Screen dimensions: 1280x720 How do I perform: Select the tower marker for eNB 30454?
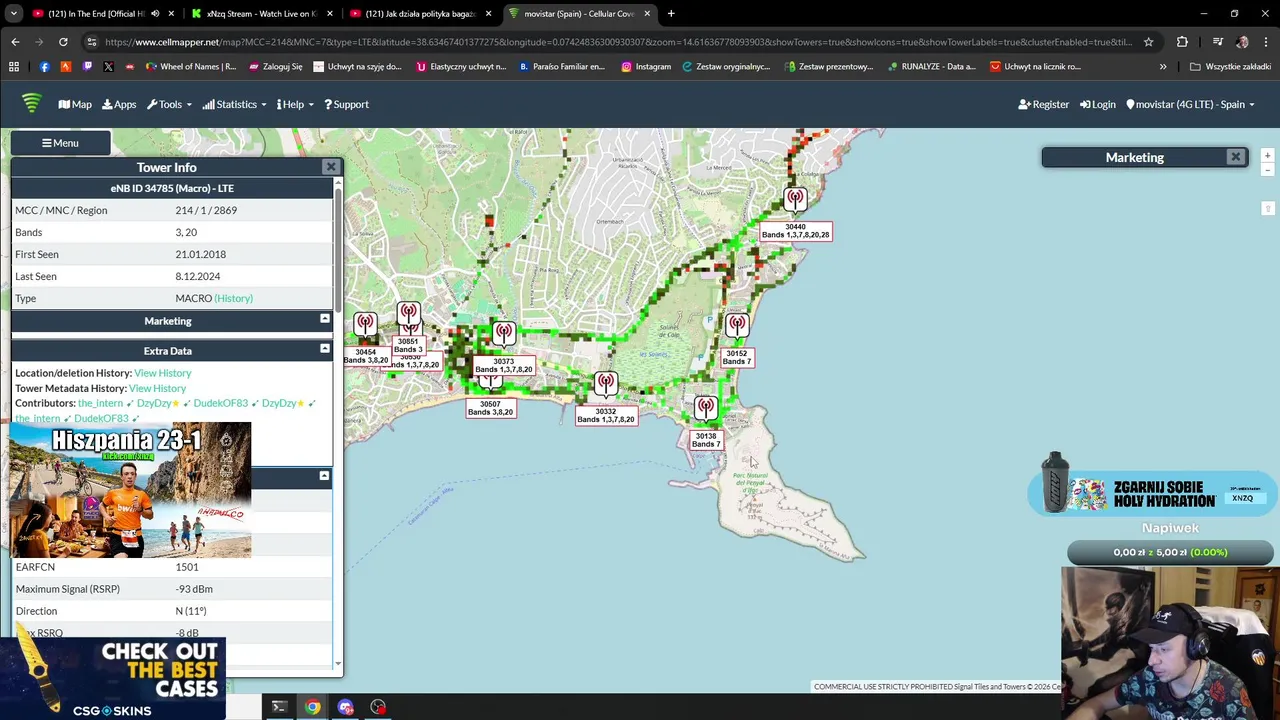(365, 324)
